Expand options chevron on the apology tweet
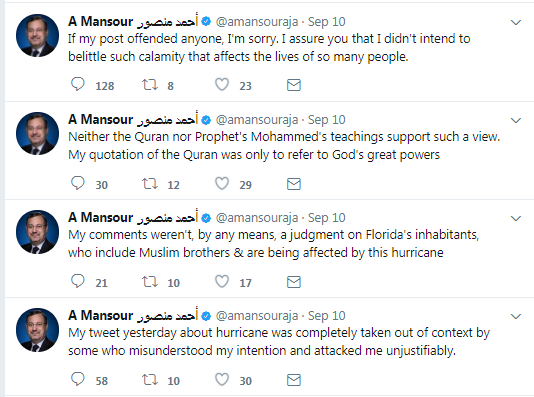The width and height of the screenshot is (534, 397). (x=516, y=22)
